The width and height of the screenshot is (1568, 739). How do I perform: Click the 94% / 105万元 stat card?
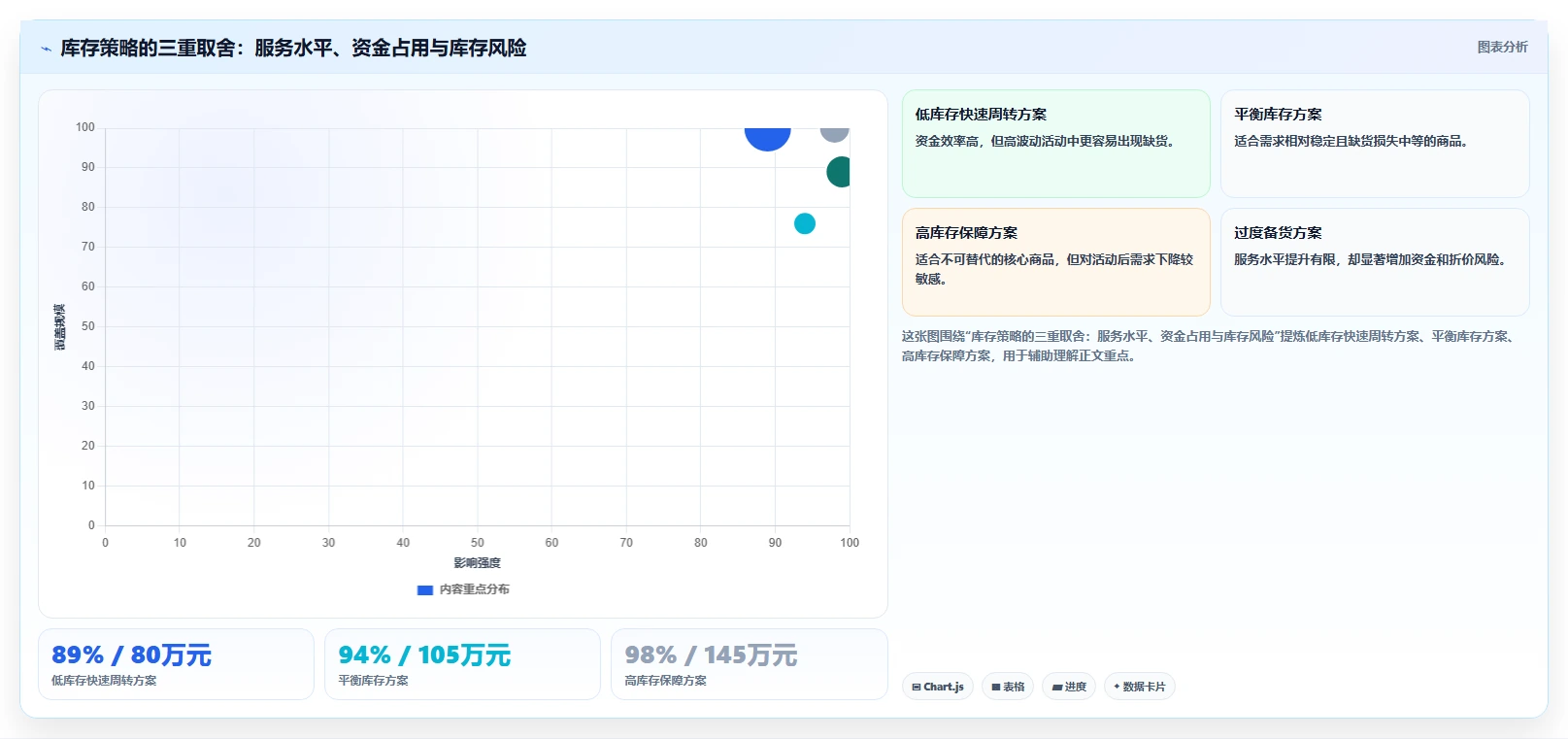point(462,664)
